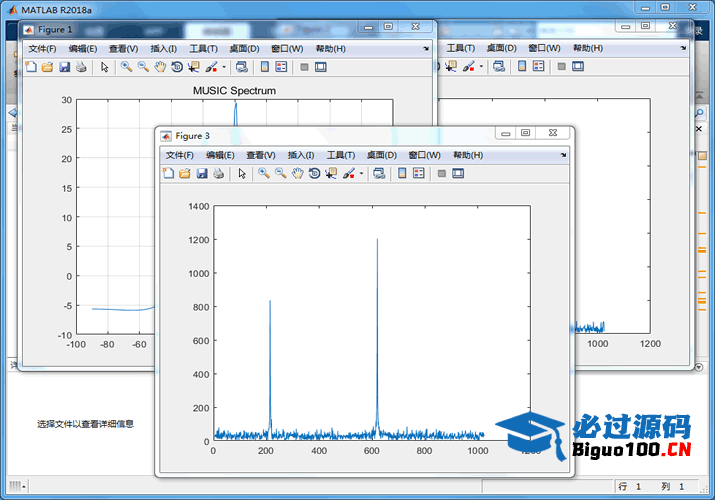
Task: Select the Pan hand tool in Figure 3
Action: pyautogui.click(x=297, y=173)
